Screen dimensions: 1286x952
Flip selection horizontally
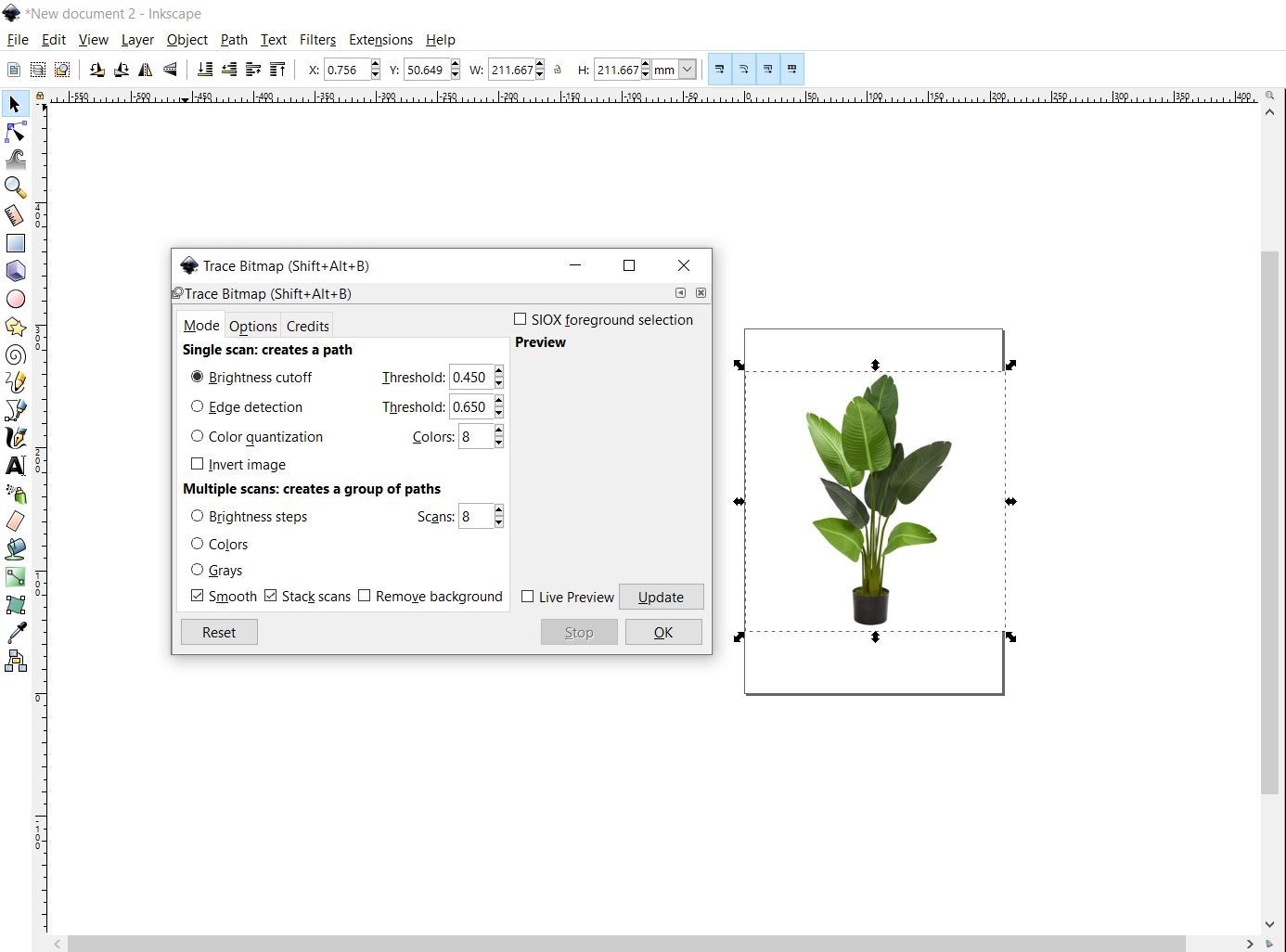click(x=145, y=70)
